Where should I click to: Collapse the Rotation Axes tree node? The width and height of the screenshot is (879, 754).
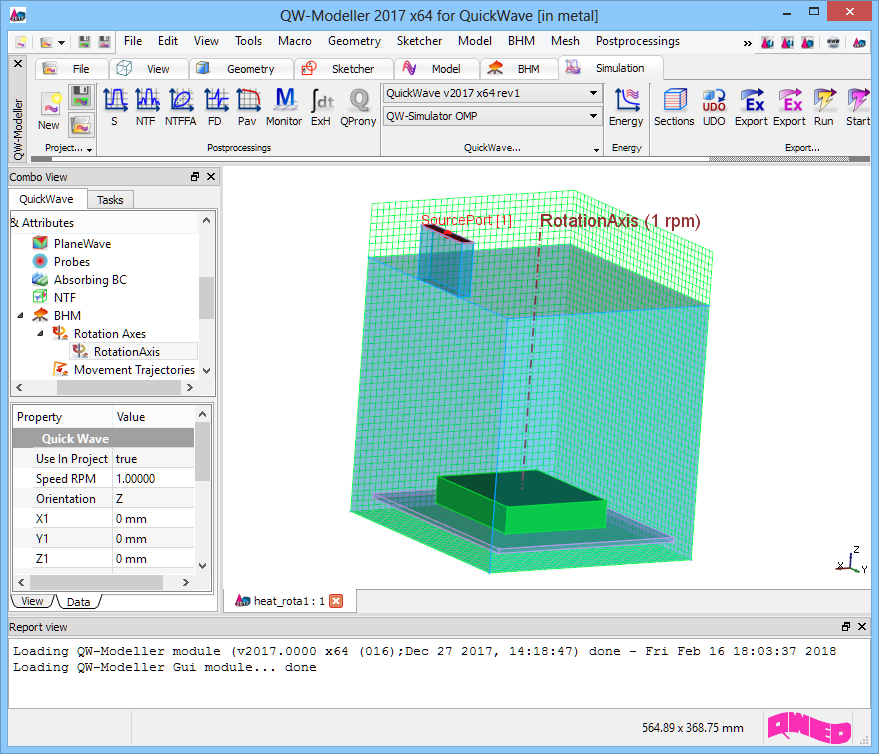pyautogui.click(x=41, y=334)
